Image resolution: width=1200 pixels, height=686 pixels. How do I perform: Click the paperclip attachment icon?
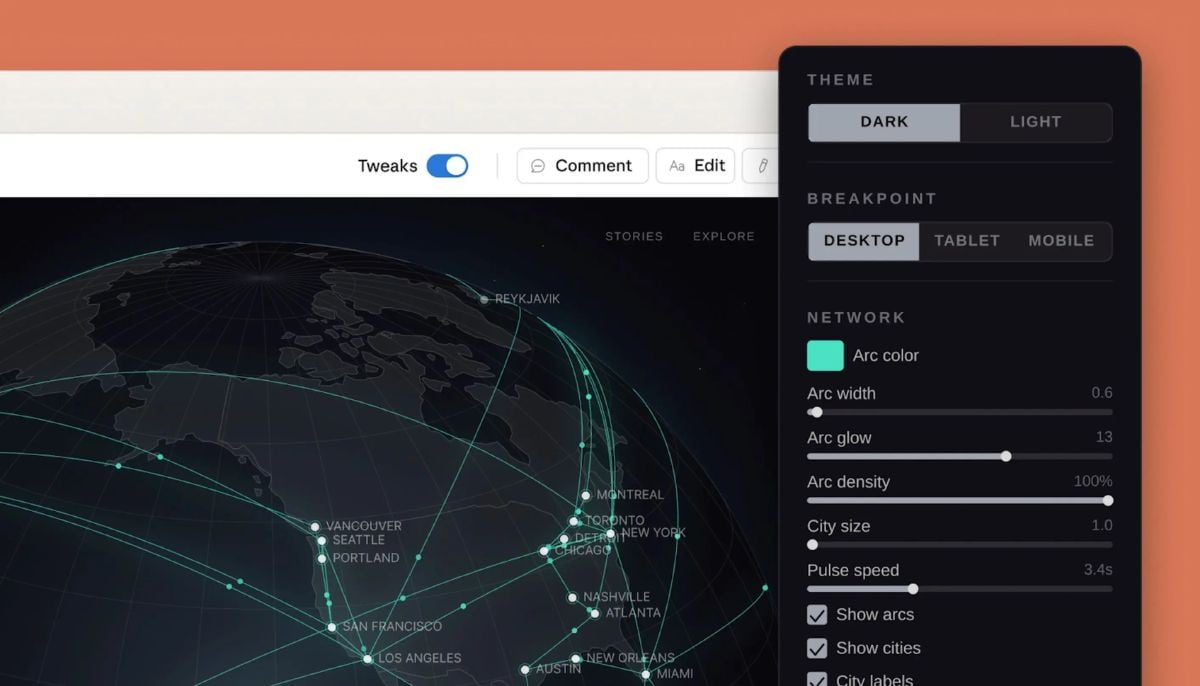pos(761,165)
